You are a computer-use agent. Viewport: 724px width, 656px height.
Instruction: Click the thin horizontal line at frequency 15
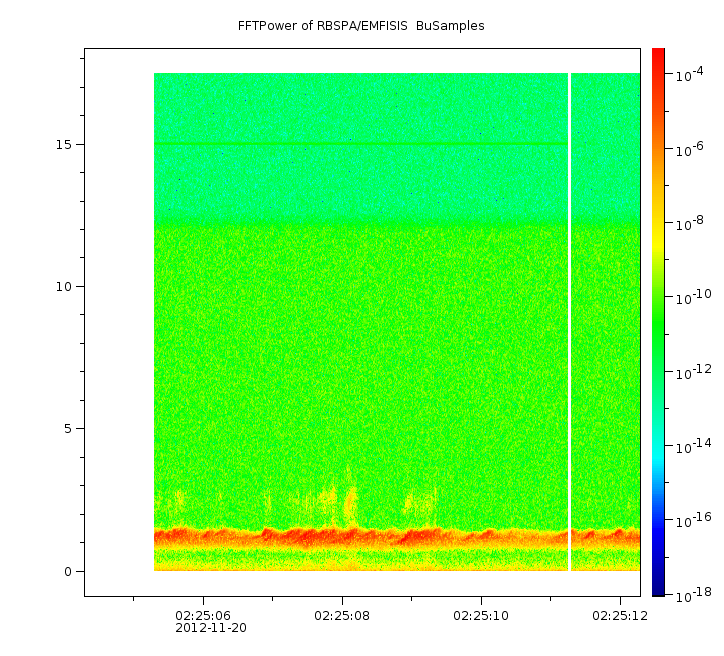tap(360, 144)
